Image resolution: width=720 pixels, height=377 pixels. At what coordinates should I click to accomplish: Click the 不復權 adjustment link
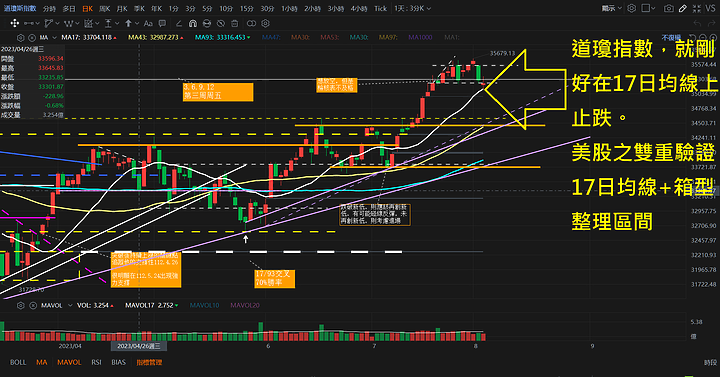coord(671,38)
